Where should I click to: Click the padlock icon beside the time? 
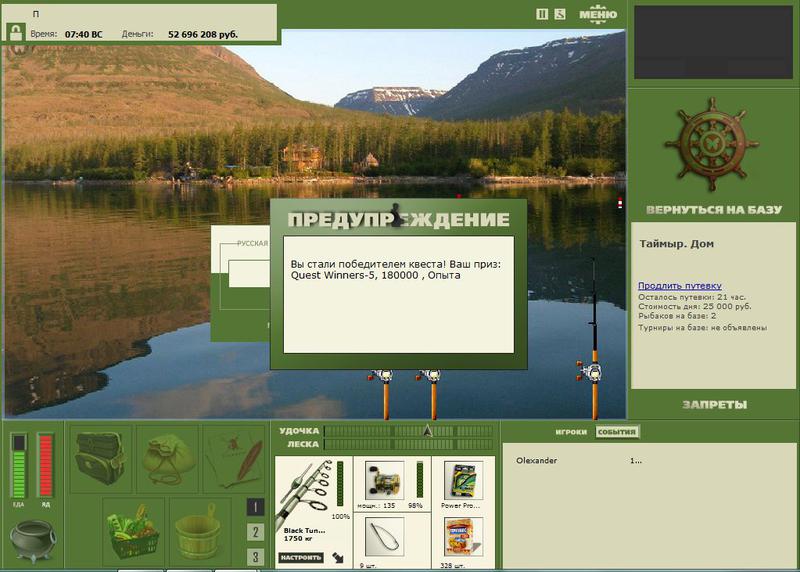click(16, 33)
